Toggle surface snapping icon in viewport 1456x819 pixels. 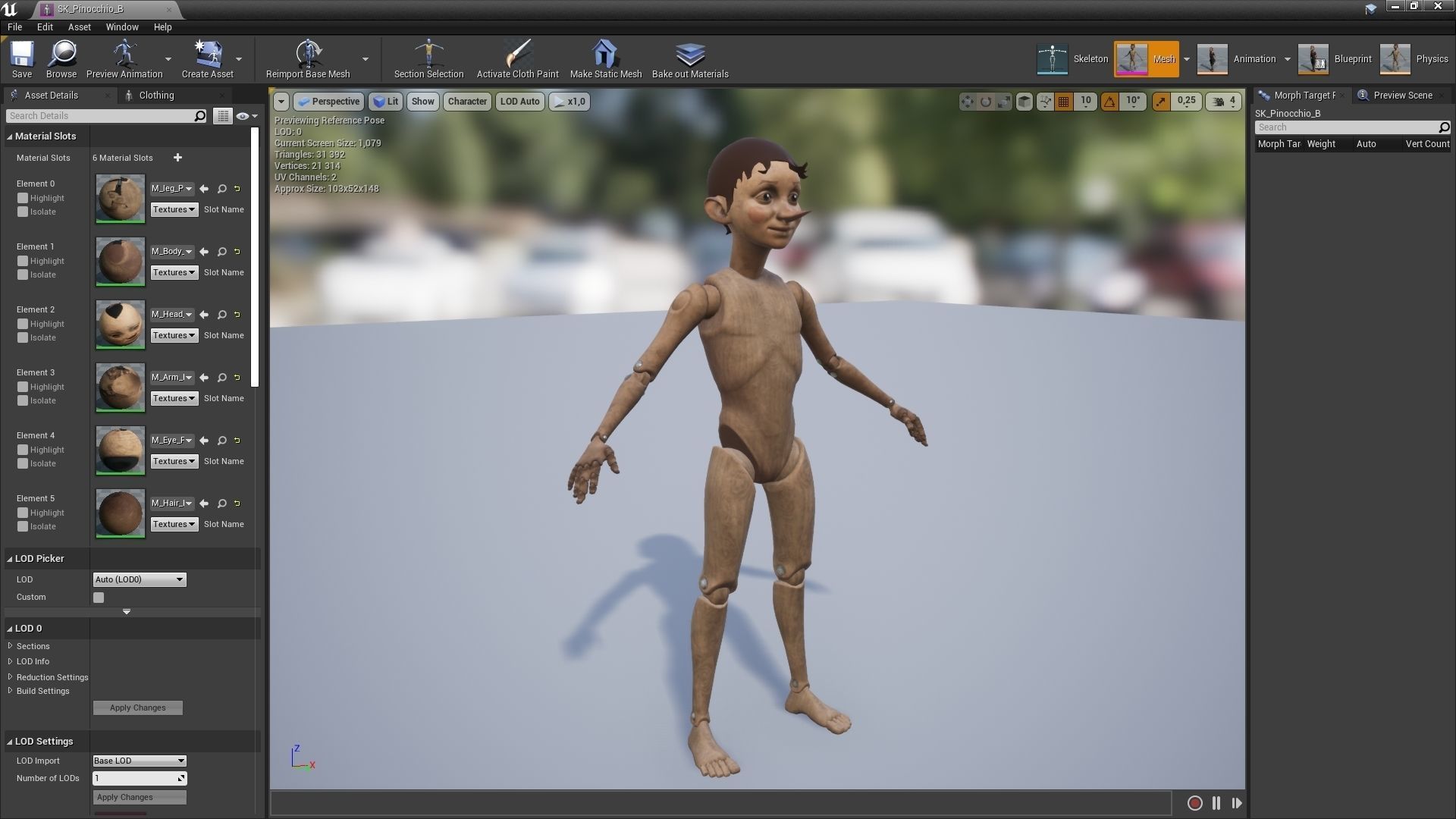pyautogui.click(x=1045, y=102)
